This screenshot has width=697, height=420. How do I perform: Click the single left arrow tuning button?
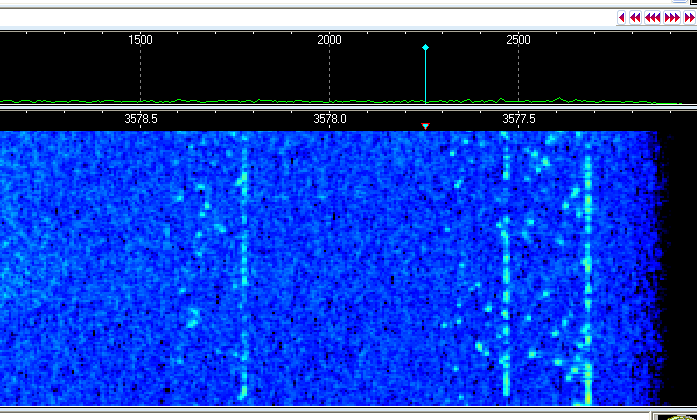pos(622,18)
